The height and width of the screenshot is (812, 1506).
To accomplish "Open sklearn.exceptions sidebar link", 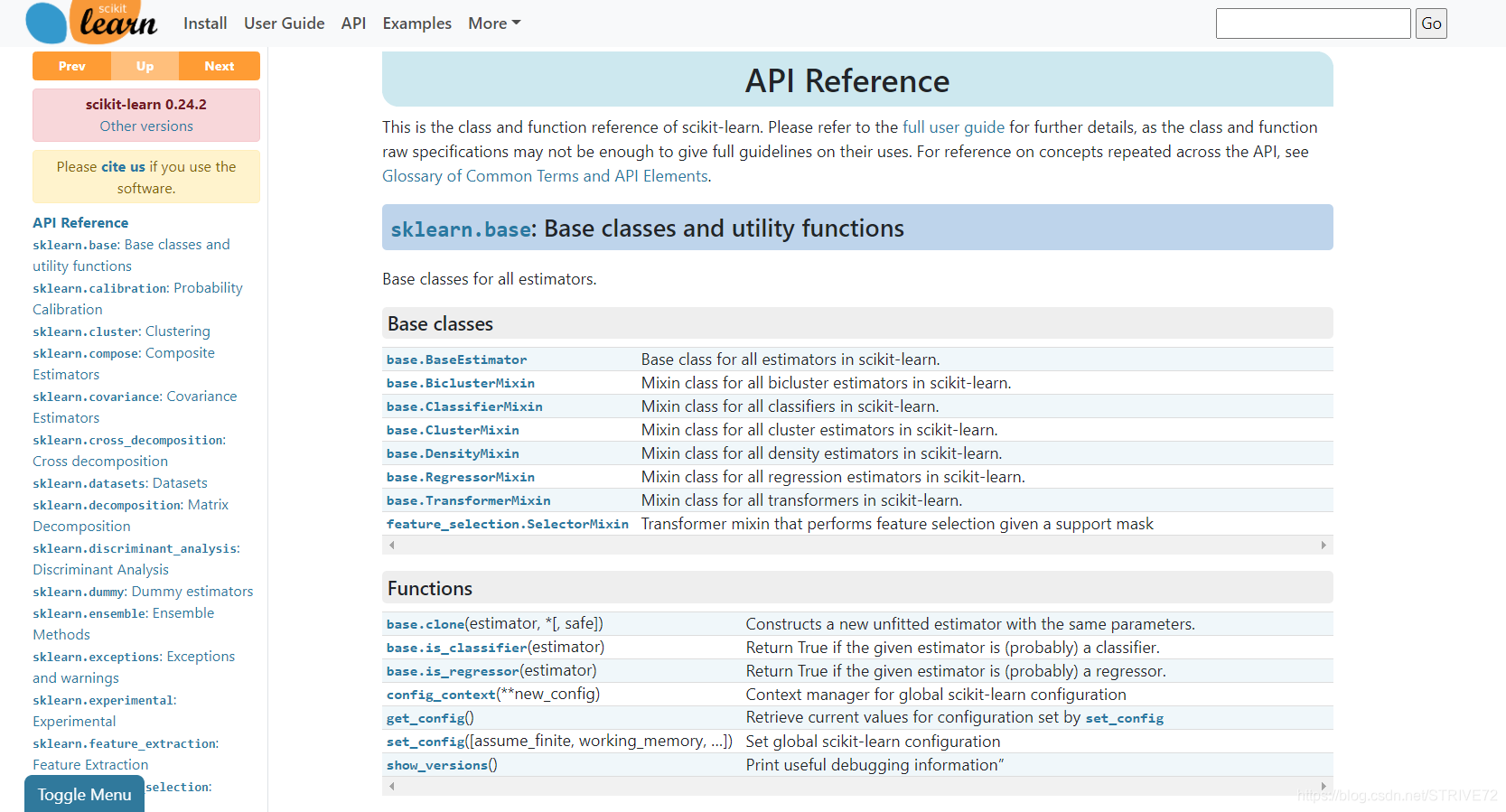I will coord(134,667).
